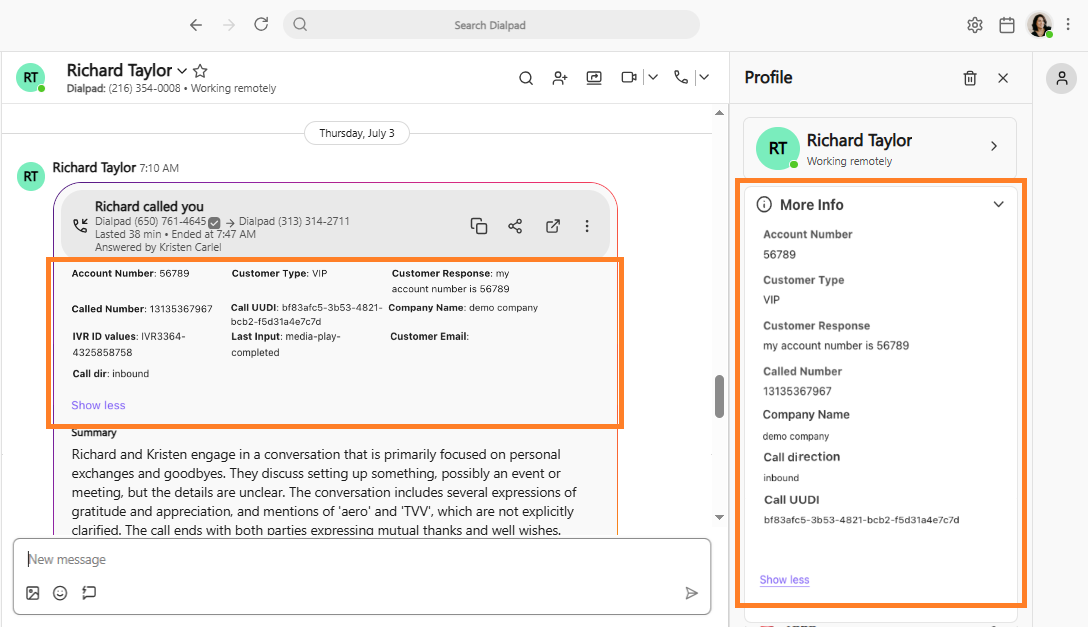1091x627 pixels.
Task: Open the emoji picker
Action: (61, 593)
